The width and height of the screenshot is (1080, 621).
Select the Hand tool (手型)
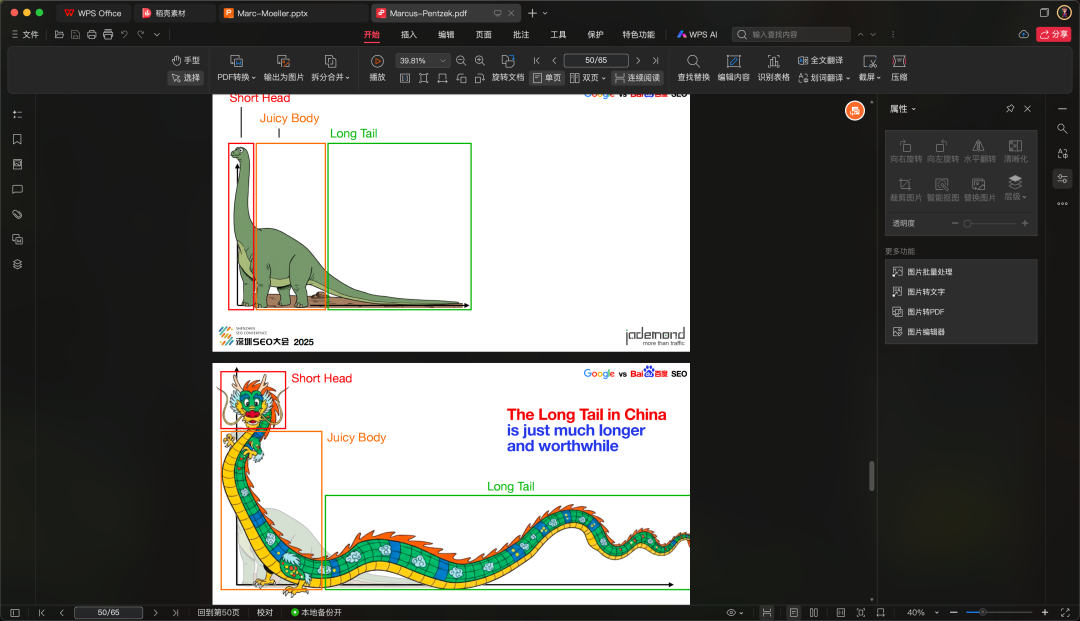[x=186, y=61]
